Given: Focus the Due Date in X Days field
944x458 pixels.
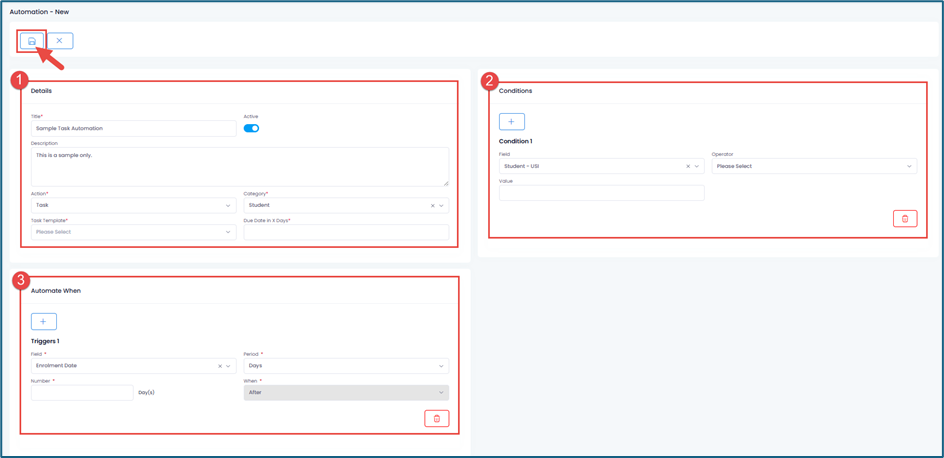Looking at the screenshot, I should pyautogui.click(x=345, y=232).
